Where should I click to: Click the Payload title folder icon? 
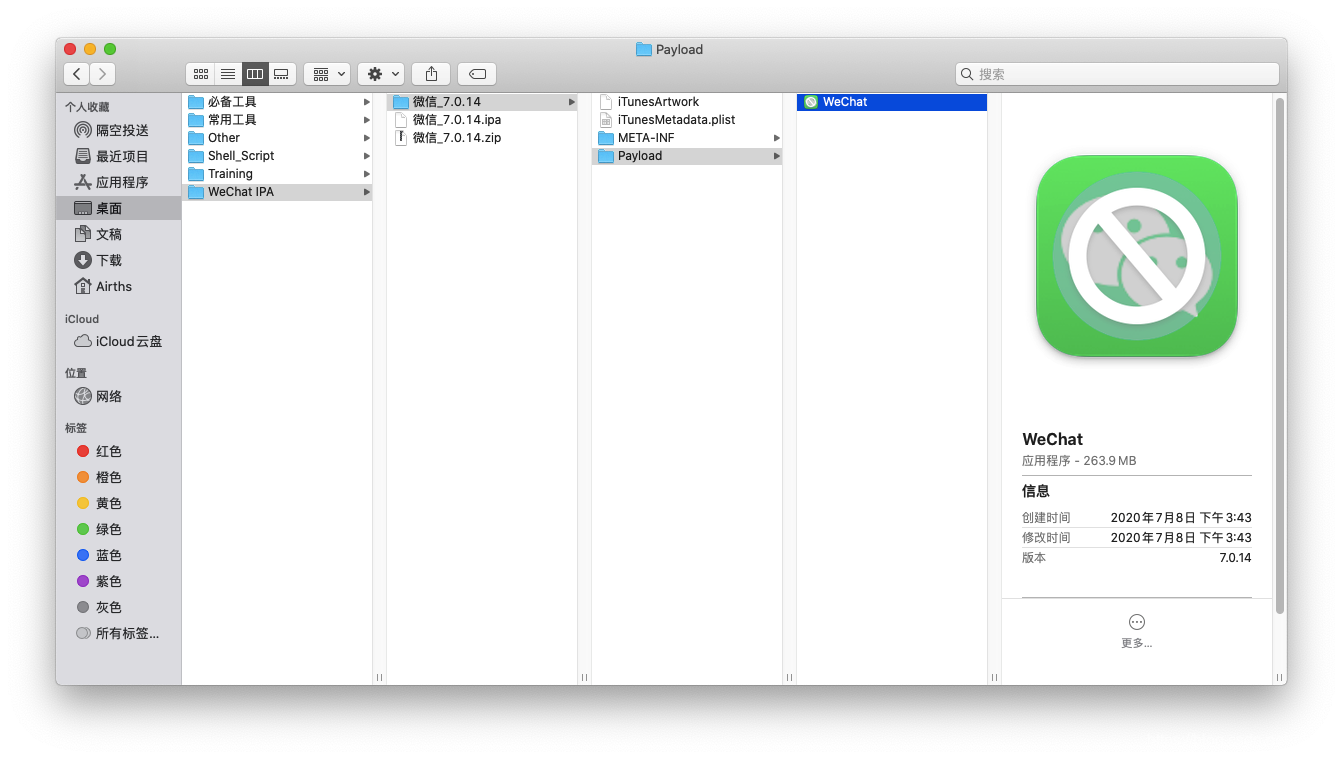[644, 49]
